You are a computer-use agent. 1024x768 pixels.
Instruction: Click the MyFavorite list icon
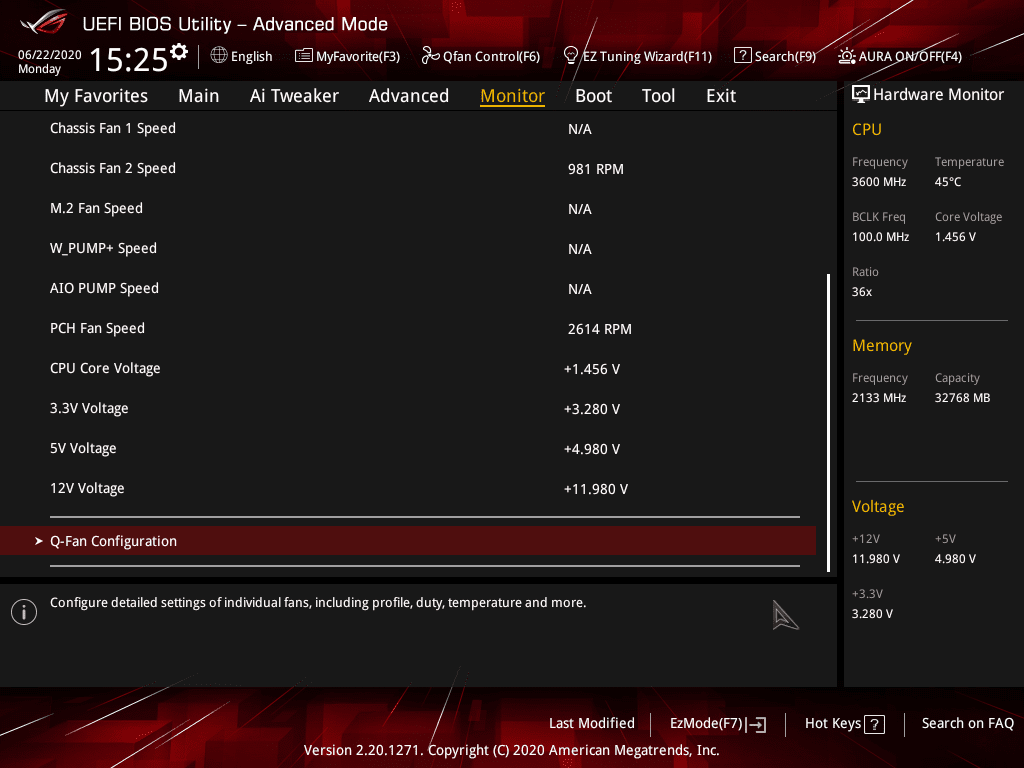pyautogui.click(x=304, y=55)
